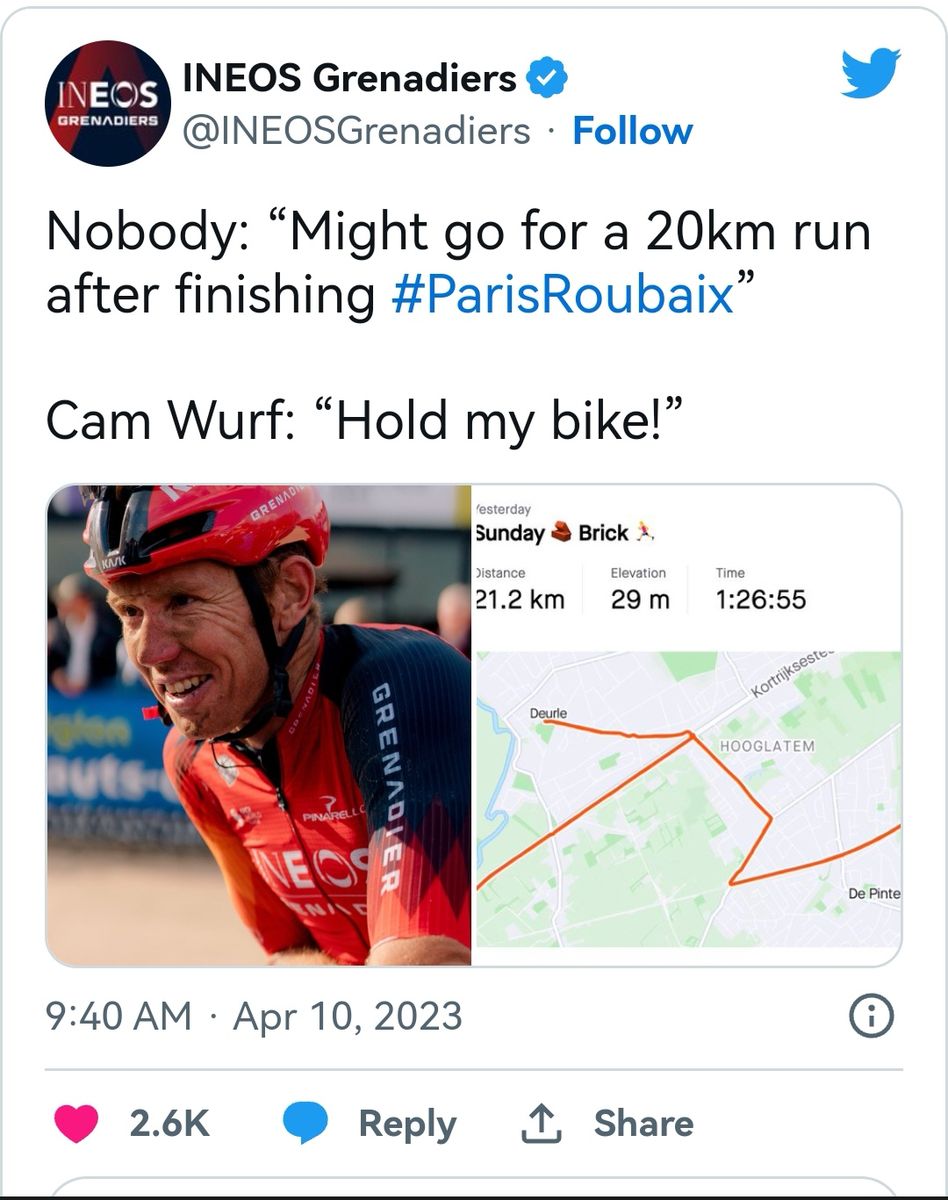The image size is (948, 1200).
Task: Click the 2.6K likes count
Action: (x=169, y=1123)
